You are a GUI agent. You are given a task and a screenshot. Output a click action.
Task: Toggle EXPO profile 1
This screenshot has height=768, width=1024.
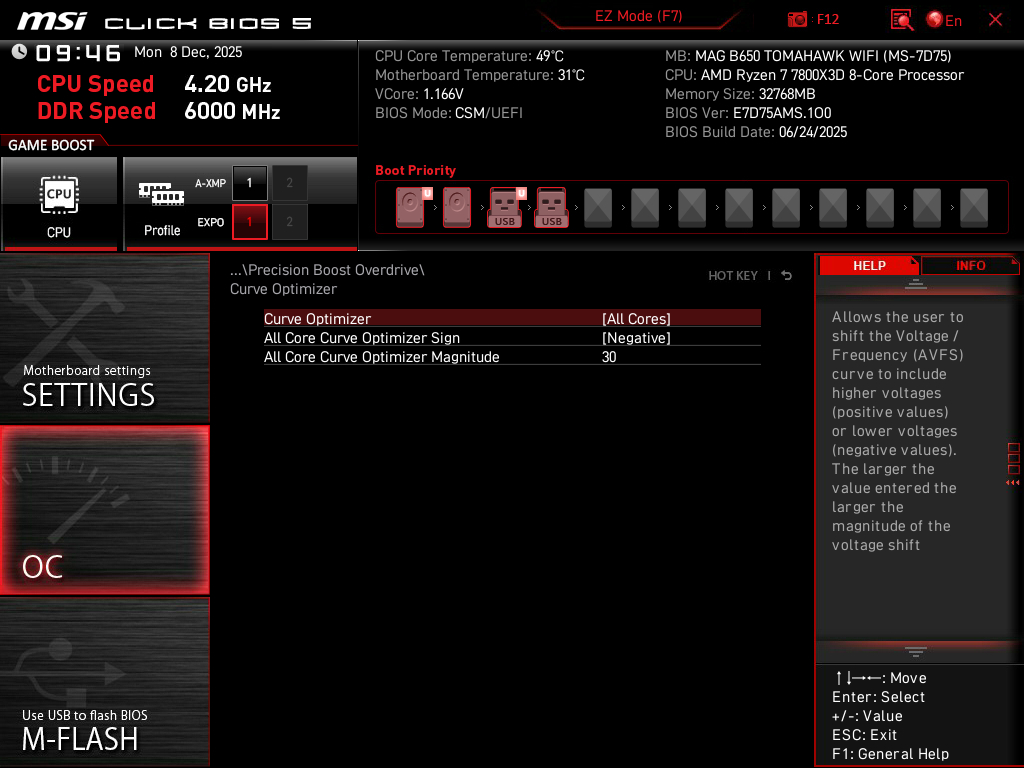249,222
